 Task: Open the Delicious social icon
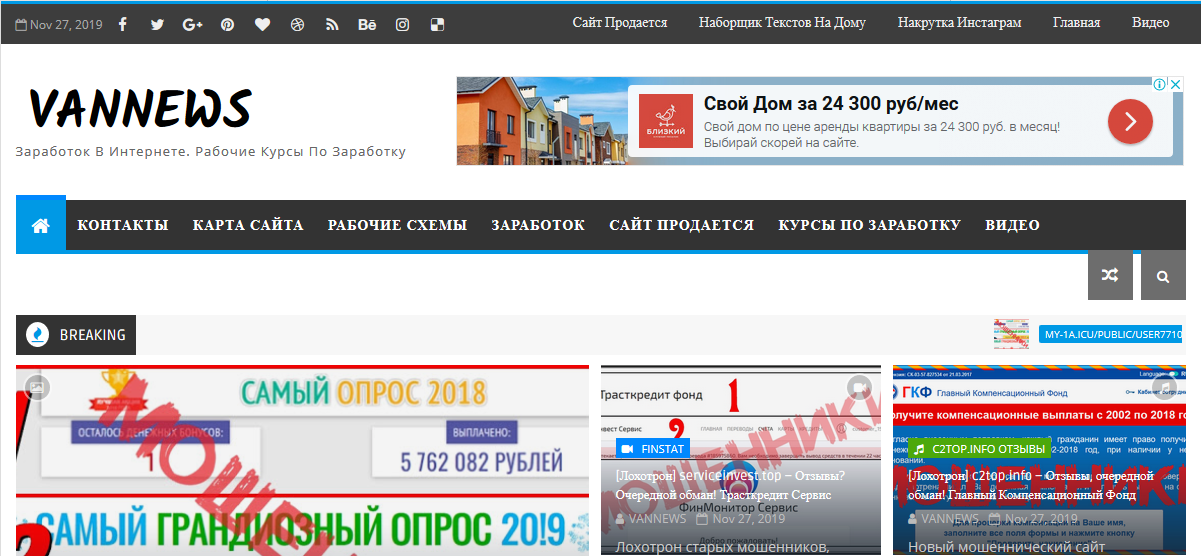click(x=437, y=24)
